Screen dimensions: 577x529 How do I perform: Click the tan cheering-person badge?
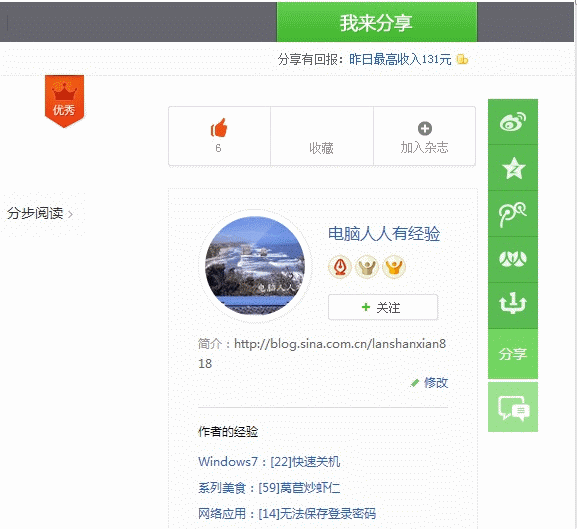(x=367, y=267)
